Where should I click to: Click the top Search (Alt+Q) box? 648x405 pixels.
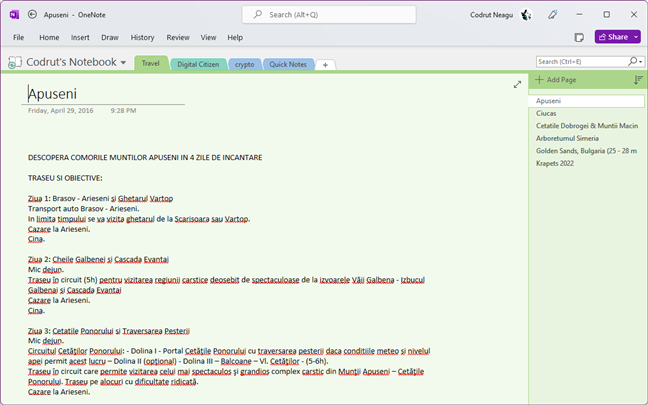click(x=329, y=14)
